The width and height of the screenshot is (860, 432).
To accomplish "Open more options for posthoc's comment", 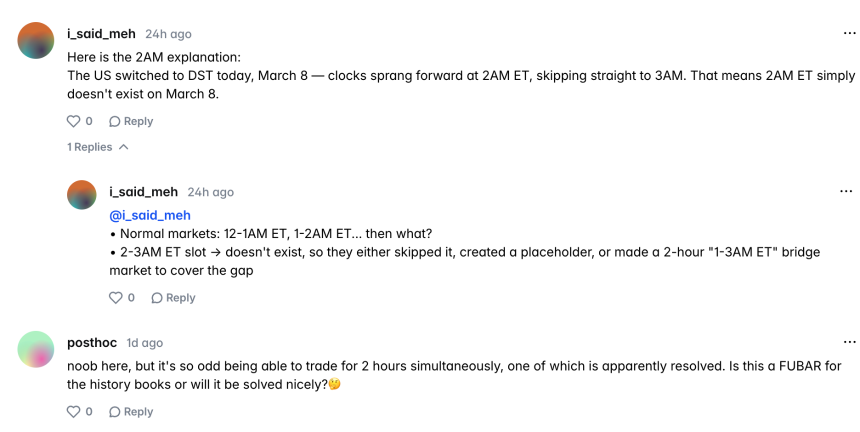I will pos(847,343).
